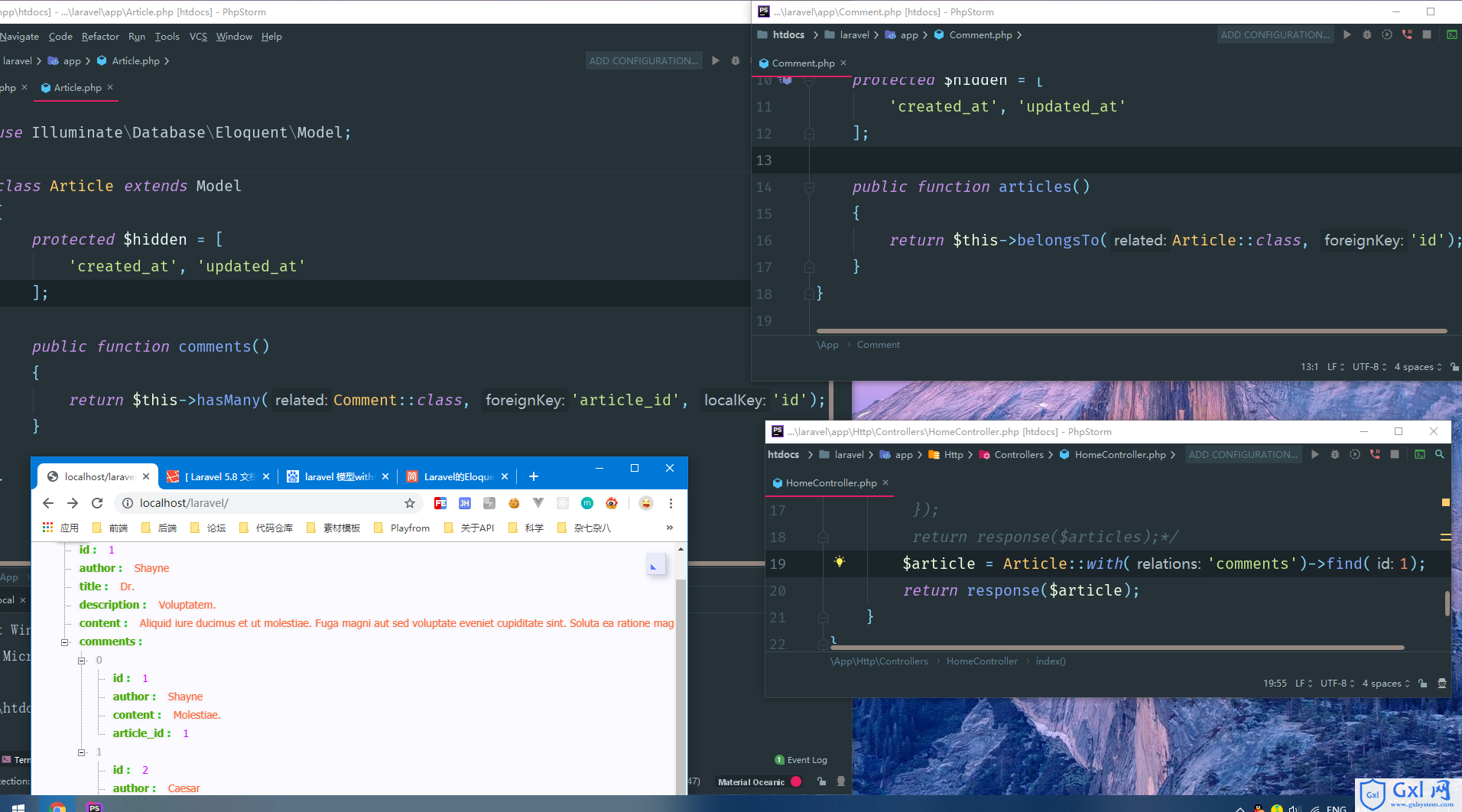Click Run play icon in Article.php window

click(715, 60)
